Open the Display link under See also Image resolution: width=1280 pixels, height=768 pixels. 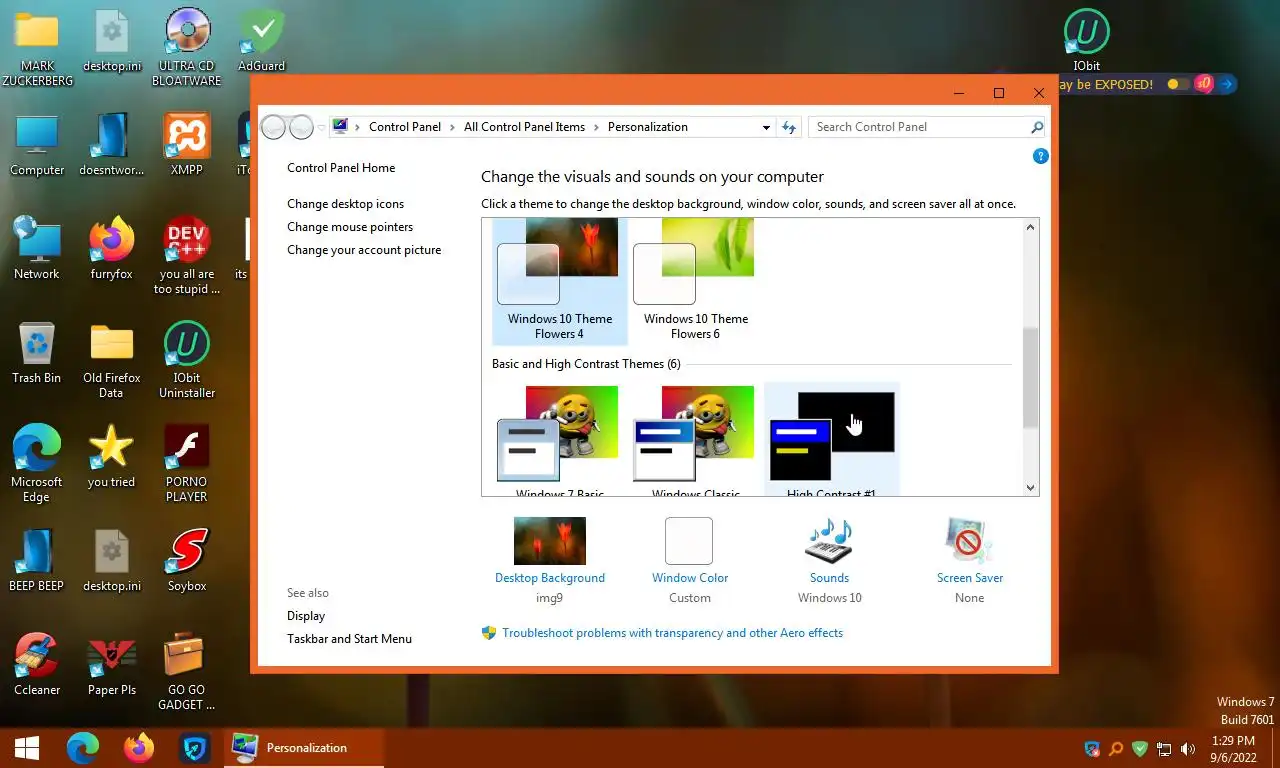coord(306,616)
